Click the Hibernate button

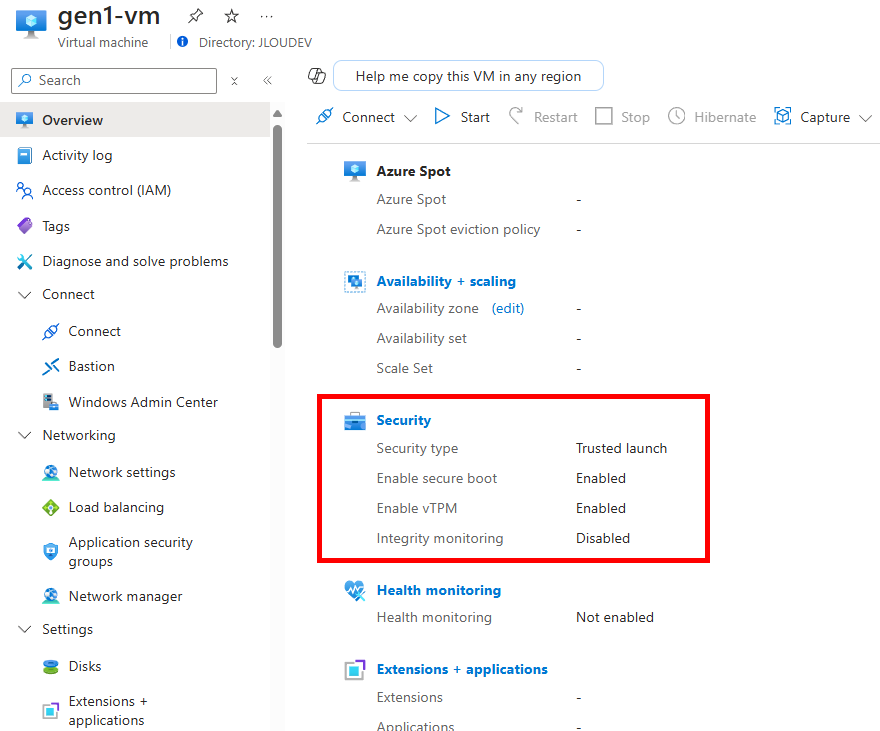tap(712, 117)
